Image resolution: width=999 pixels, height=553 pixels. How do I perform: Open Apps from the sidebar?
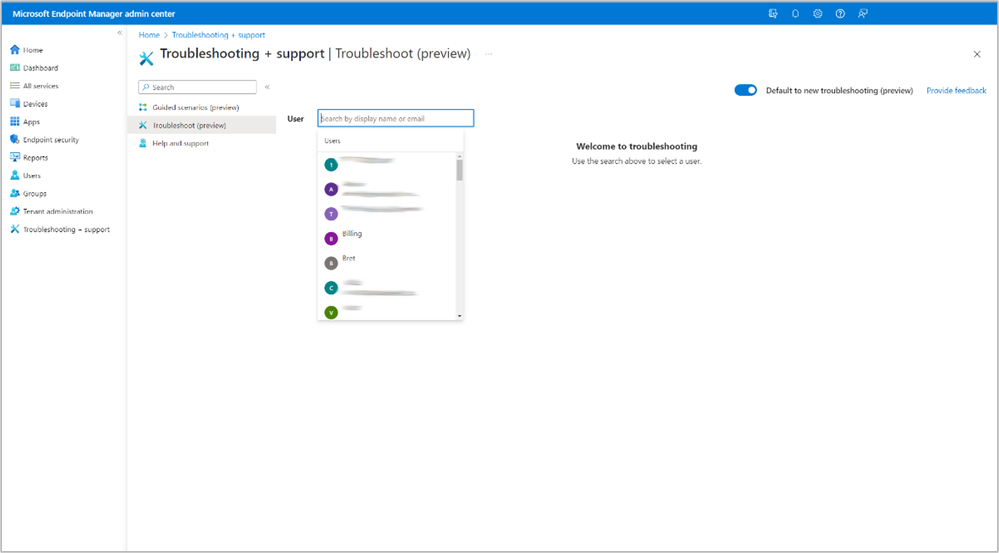click(x=25, y=122)
